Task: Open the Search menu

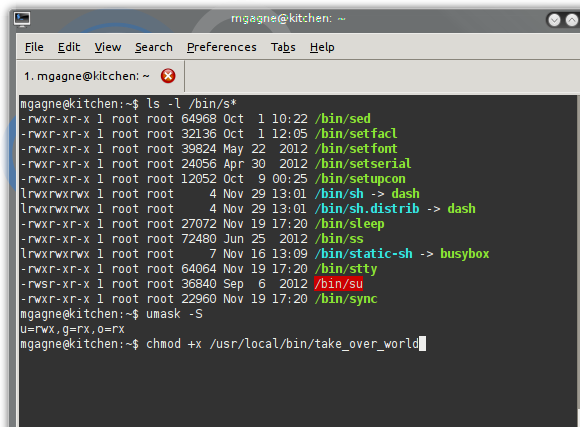Action: tap(154, 47)
